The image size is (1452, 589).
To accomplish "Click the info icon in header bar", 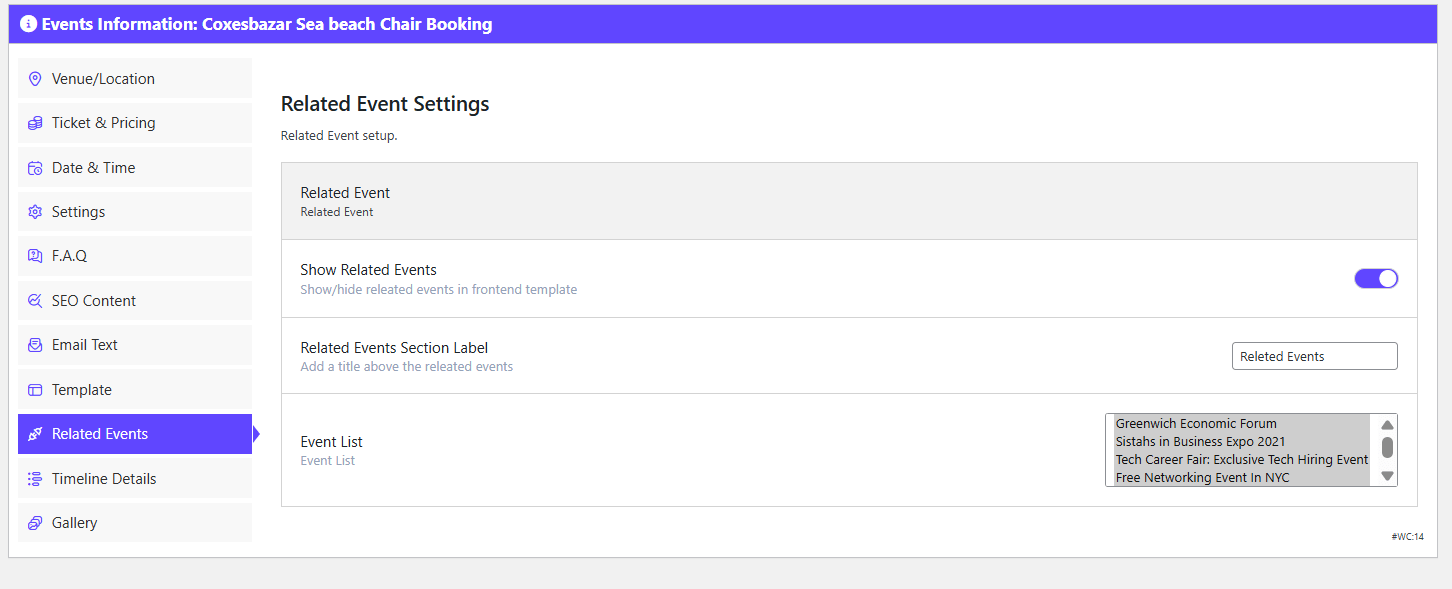I will pos(28,24).
